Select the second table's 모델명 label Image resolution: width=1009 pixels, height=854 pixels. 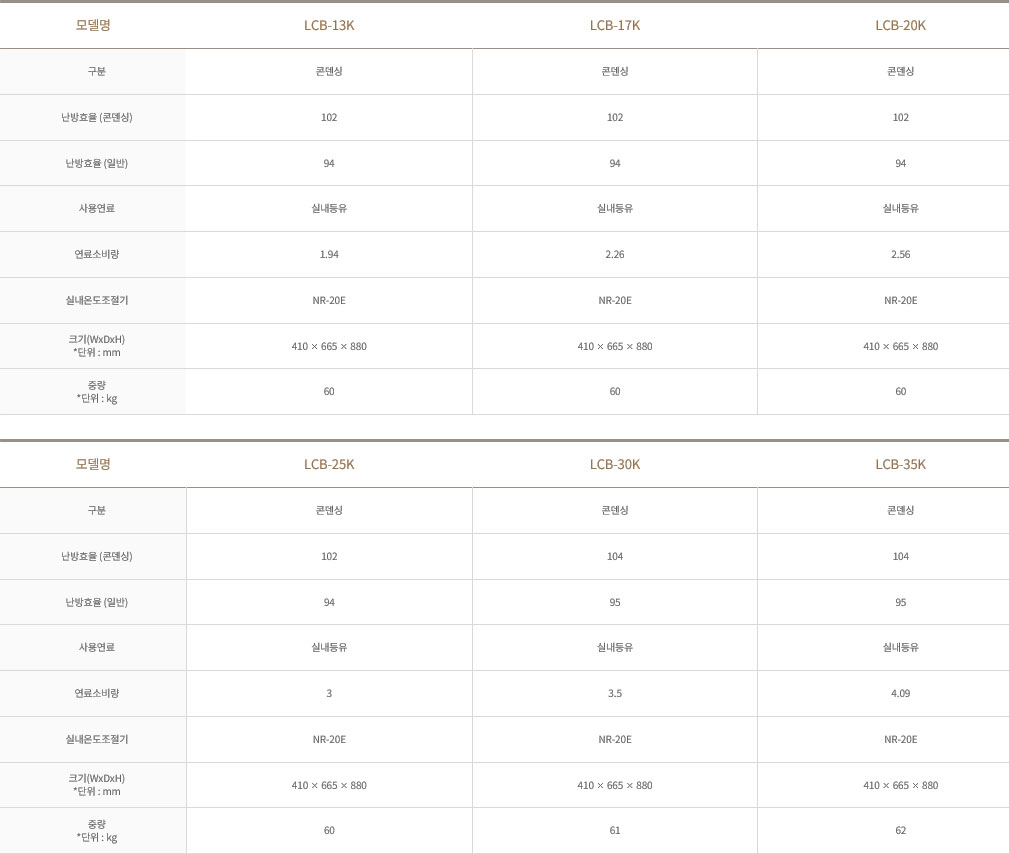tap(93, 464)
